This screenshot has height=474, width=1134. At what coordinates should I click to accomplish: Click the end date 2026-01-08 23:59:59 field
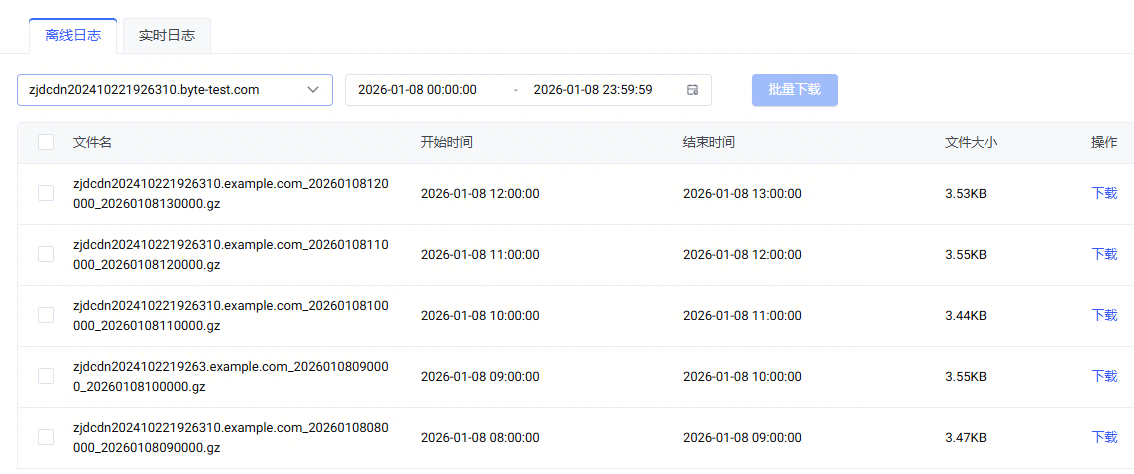point(593,90)
